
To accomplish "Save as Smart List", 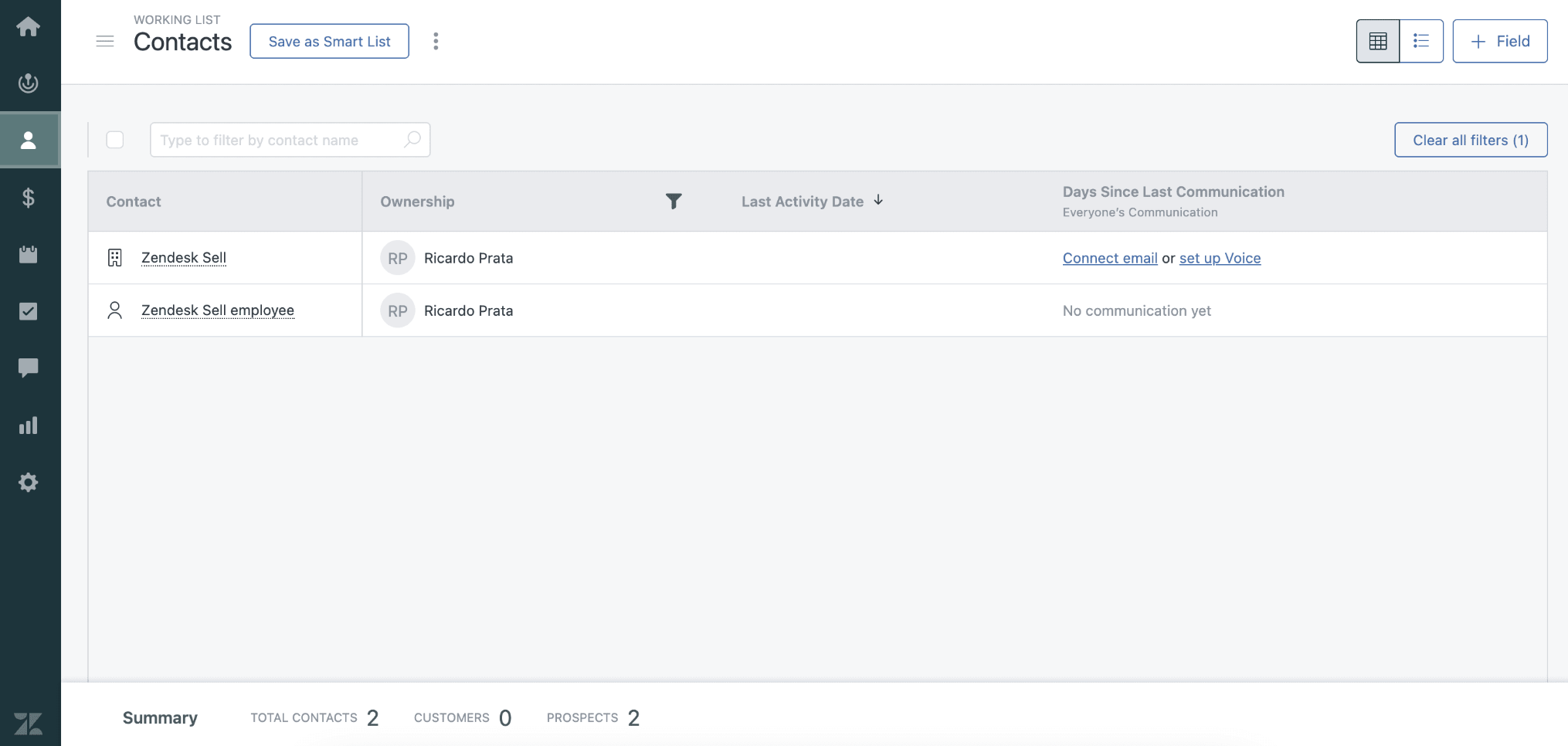I will click(329, 41).
